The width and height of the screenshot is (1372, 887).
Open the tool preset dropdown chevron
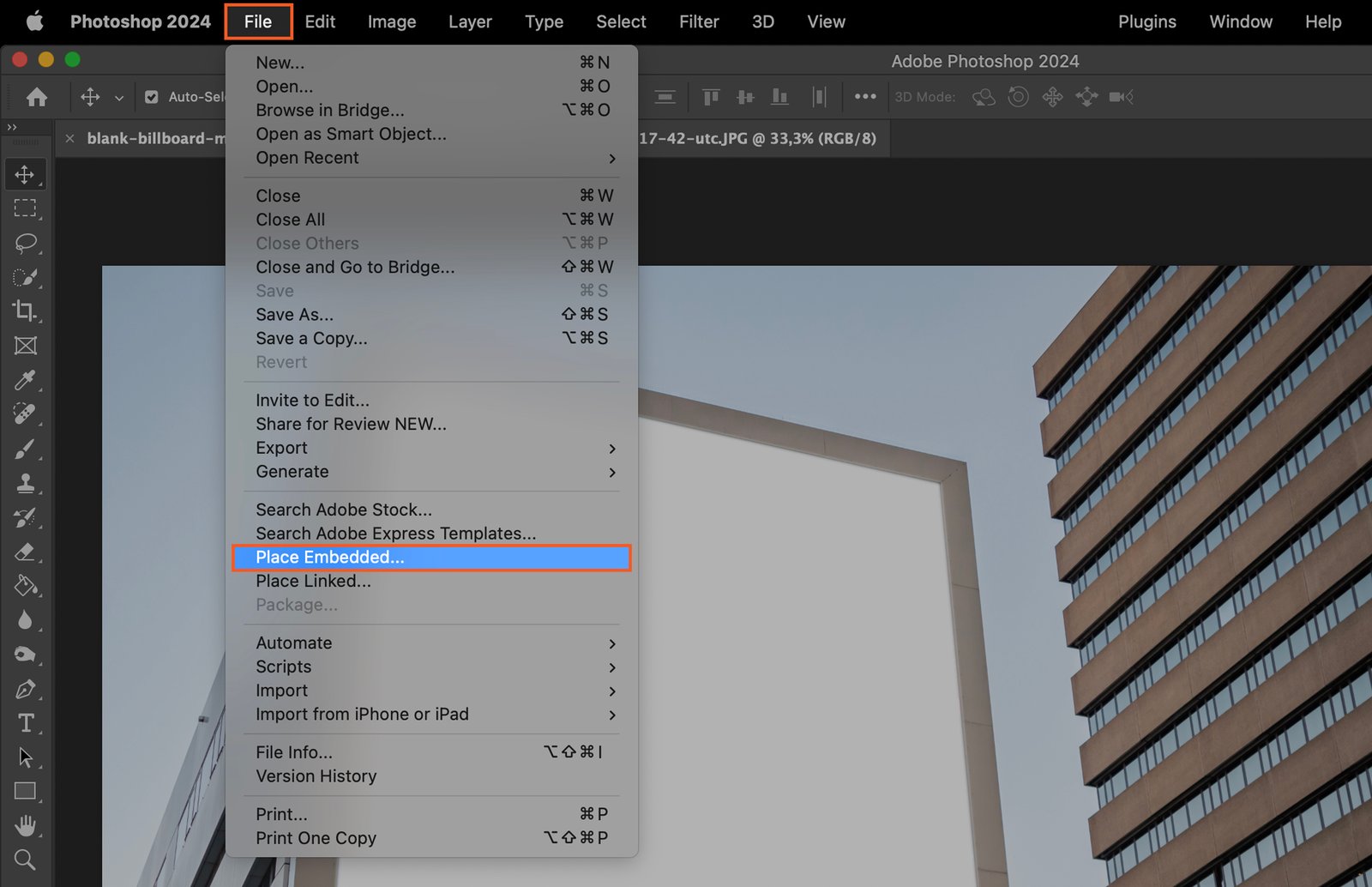(x=119, y=98)
